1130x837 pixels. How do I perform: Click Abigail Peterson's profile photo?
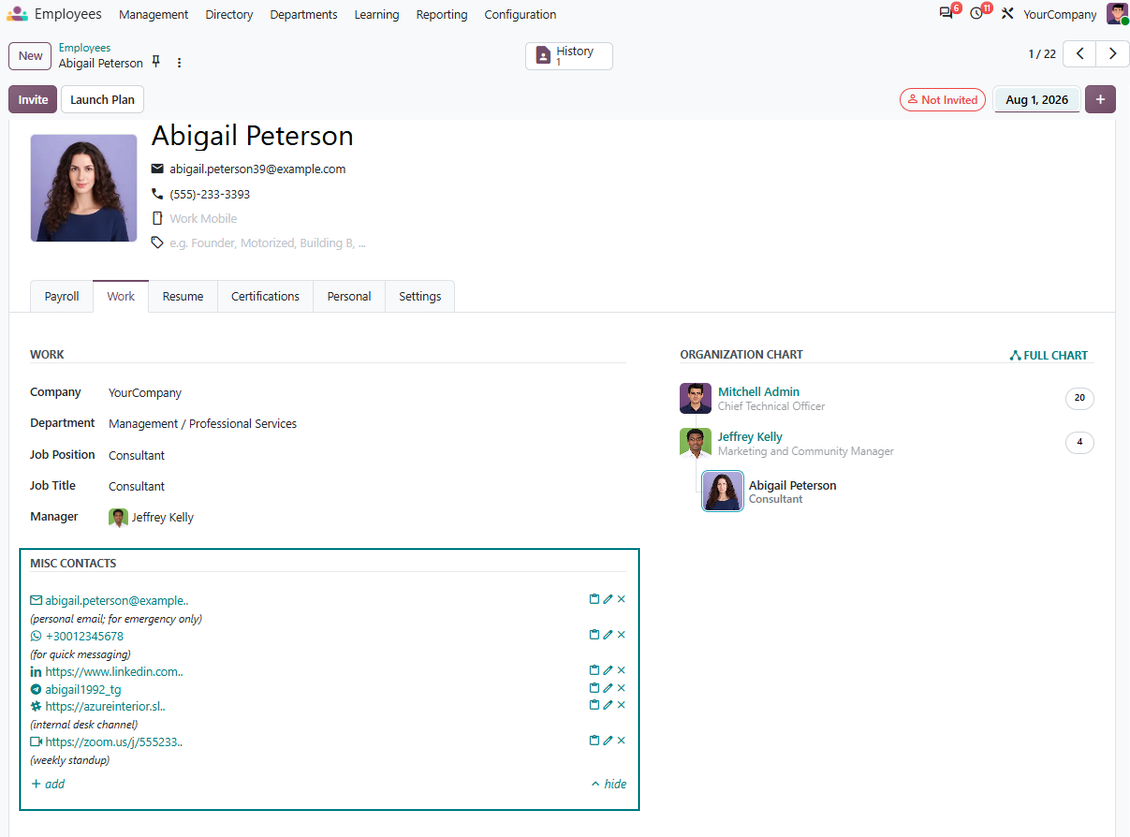84,187
